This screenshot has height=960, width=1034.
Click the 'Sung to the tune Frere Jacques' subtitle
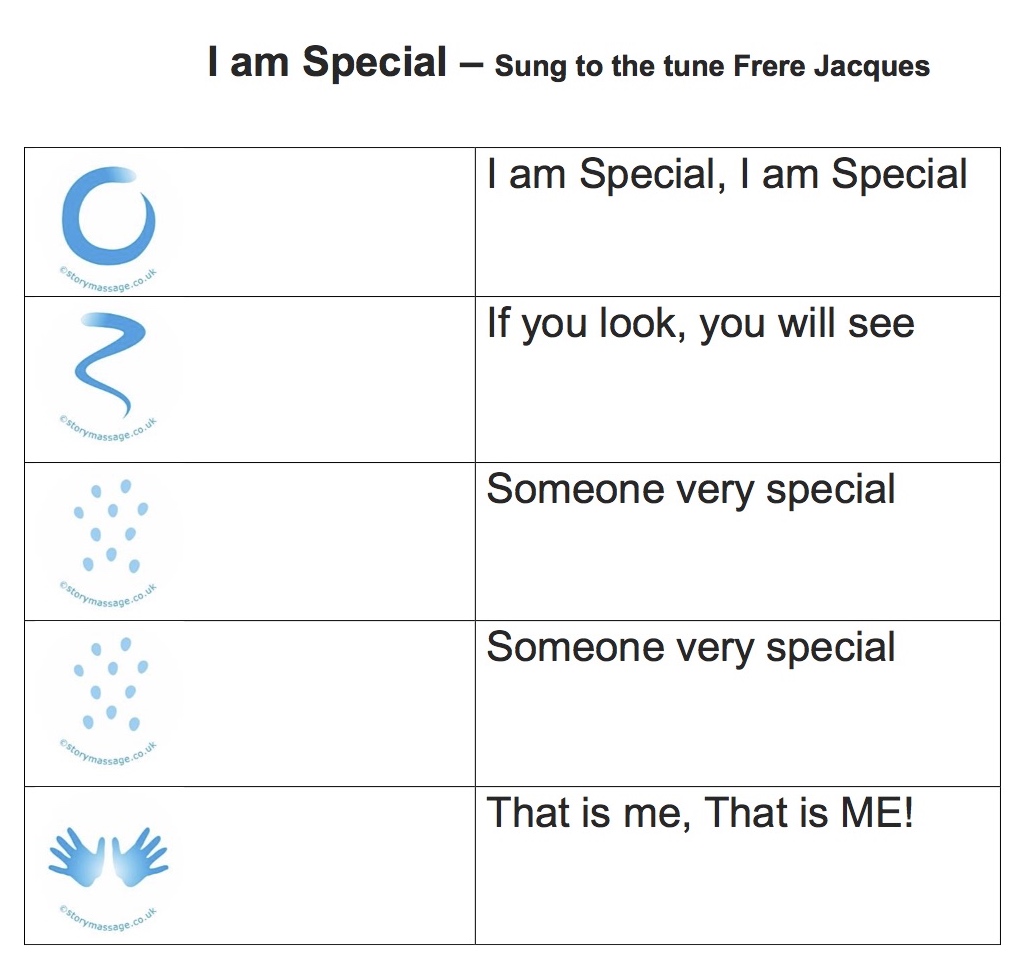coord(712,67)
